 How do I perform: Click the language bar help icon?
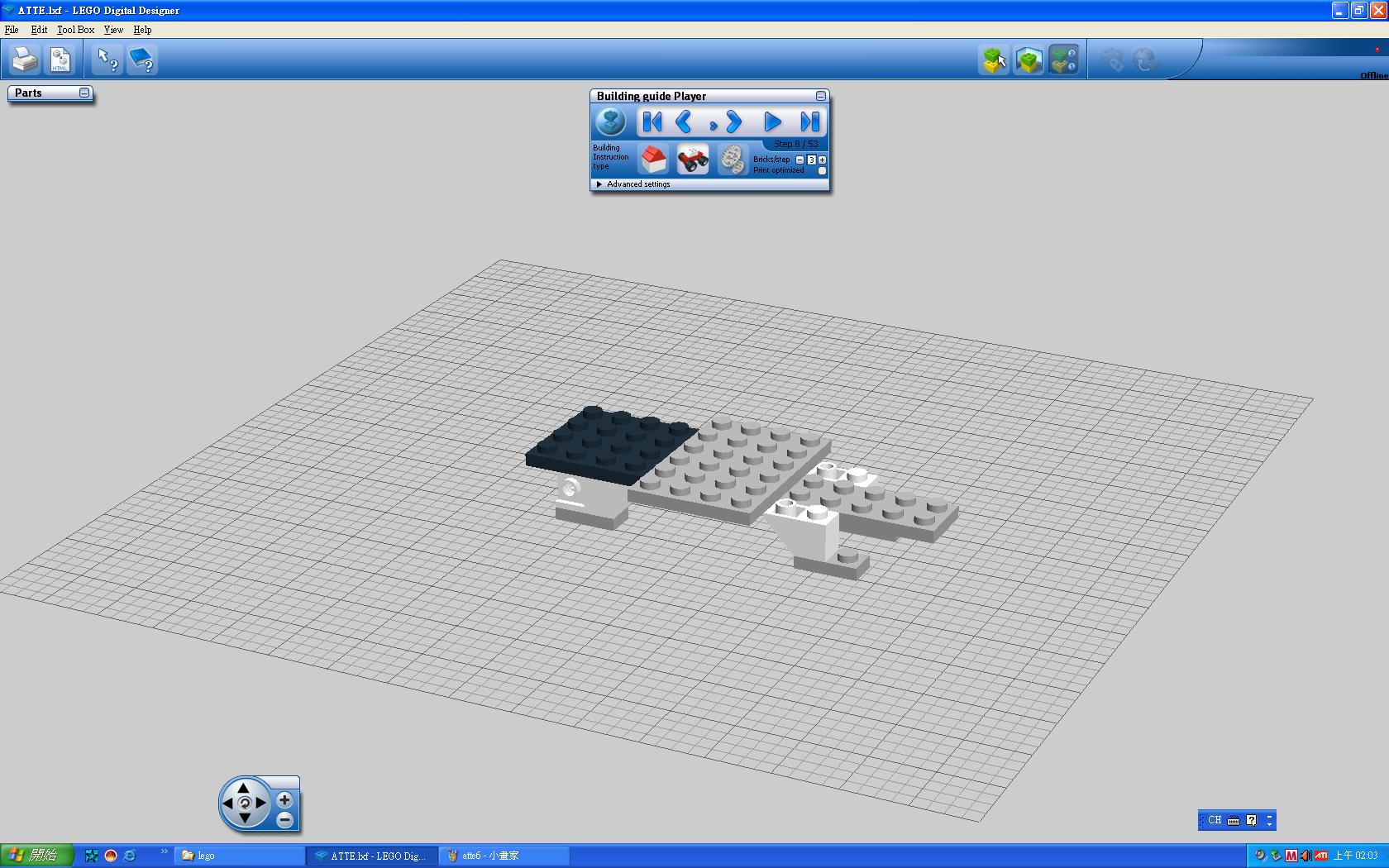click(1251, 820)
